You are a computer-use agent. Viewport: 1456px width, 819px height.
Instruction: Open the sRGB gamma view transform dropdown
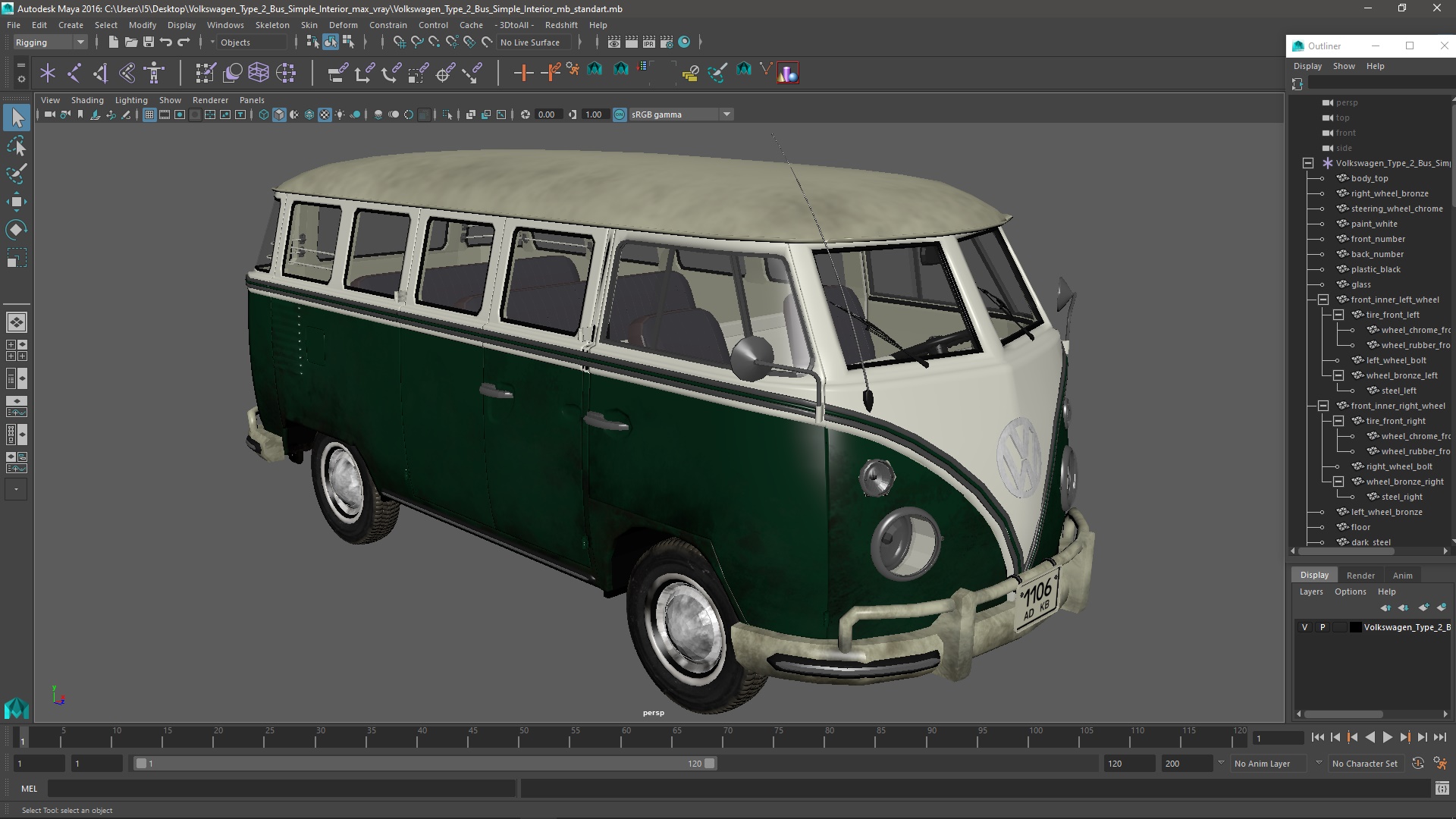(726, 115)
